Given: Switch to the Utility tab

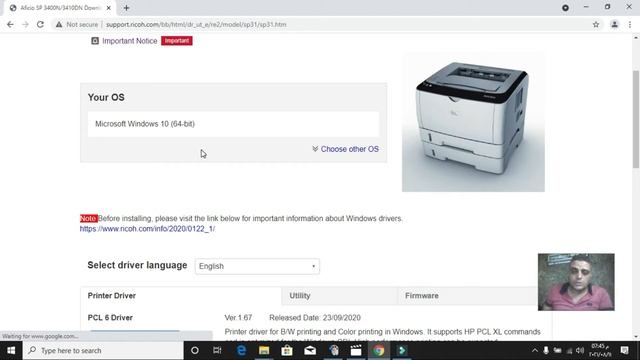Looking at the screenshot, I should coord(340,296).
